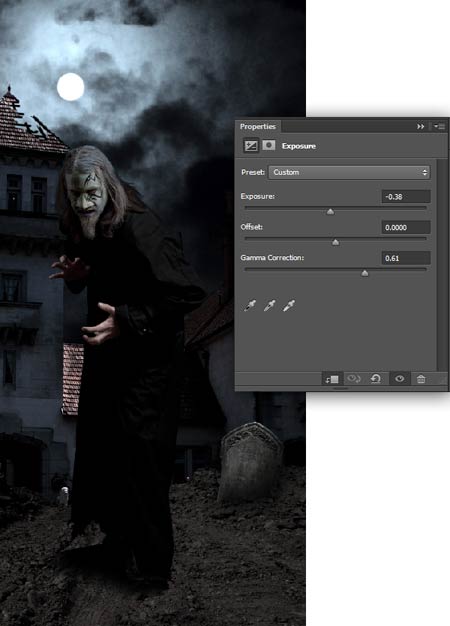
Task: Select the gray point eyedropper
Action: 270,305
